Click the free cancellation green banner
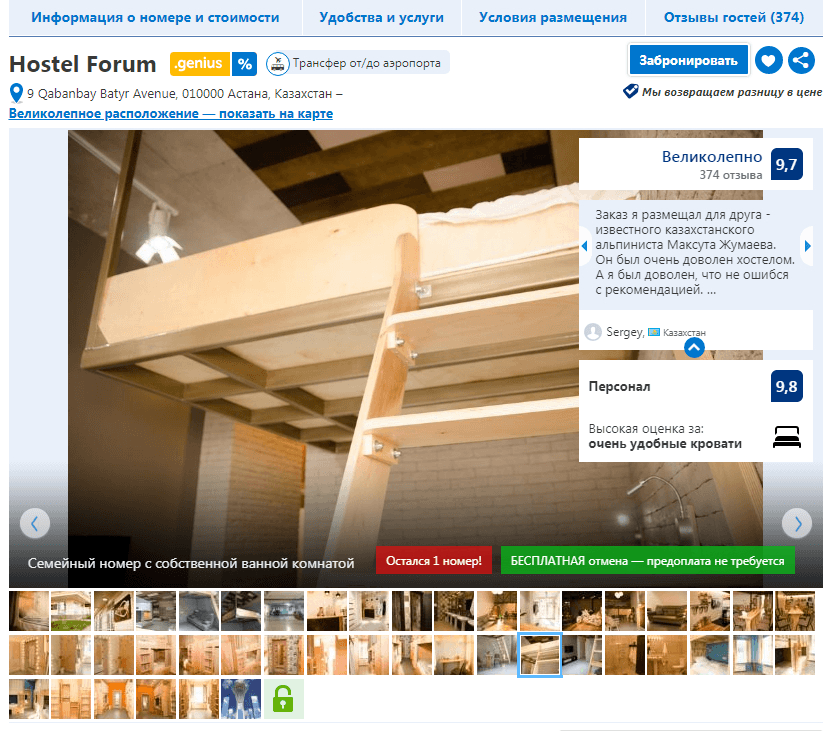The image size is (837, 731). pos(648,561)
